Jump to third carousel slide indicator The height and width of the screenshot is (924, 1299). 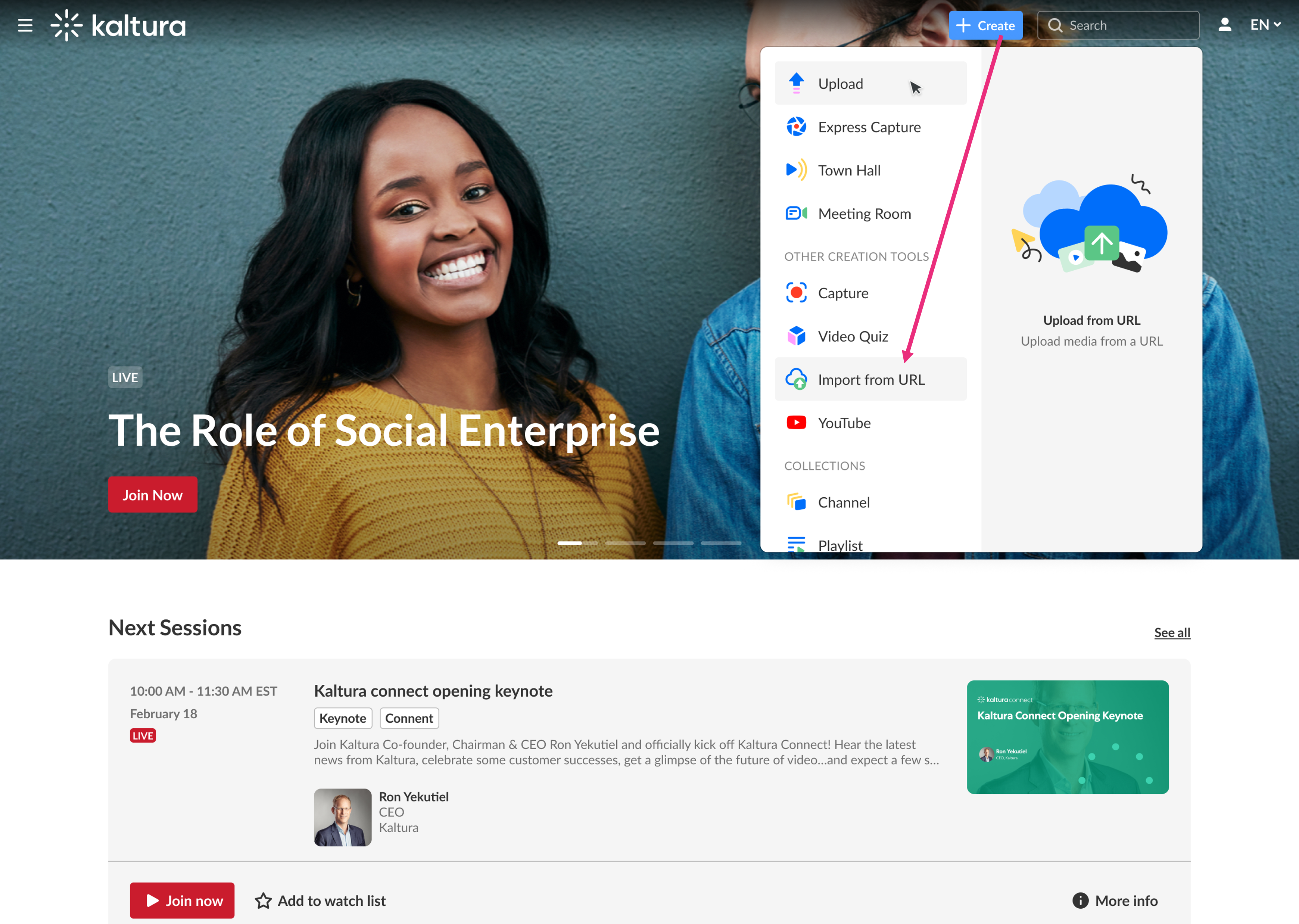[x=673, y=543]
